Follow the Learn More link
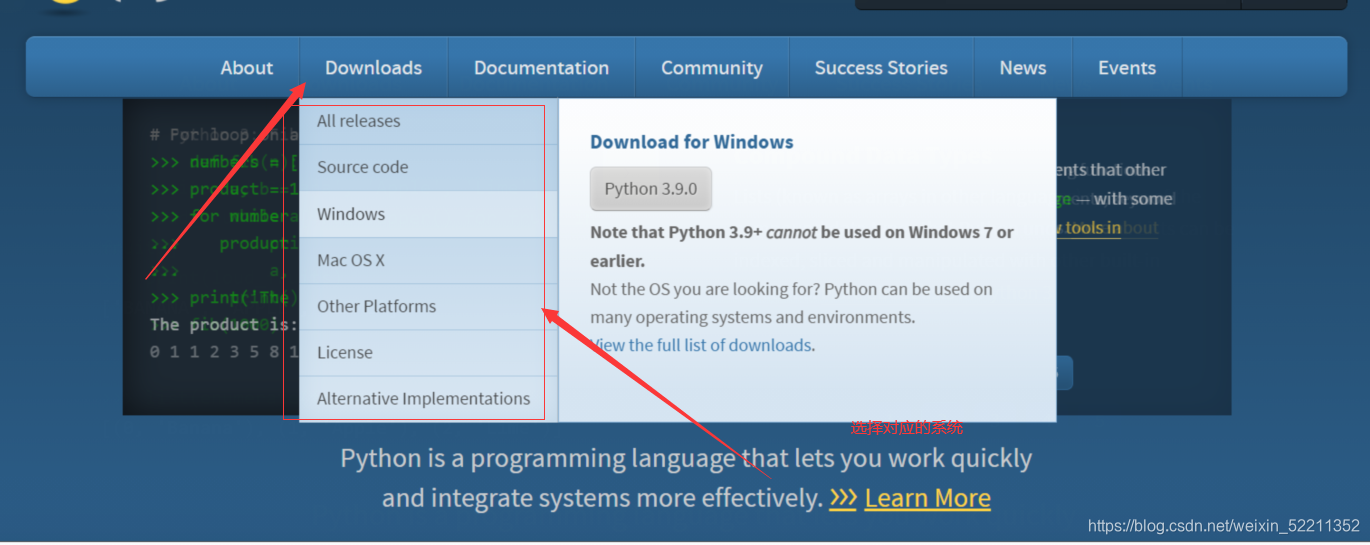The height and width of the screenshot is (545, 1370). coord(927,498)
